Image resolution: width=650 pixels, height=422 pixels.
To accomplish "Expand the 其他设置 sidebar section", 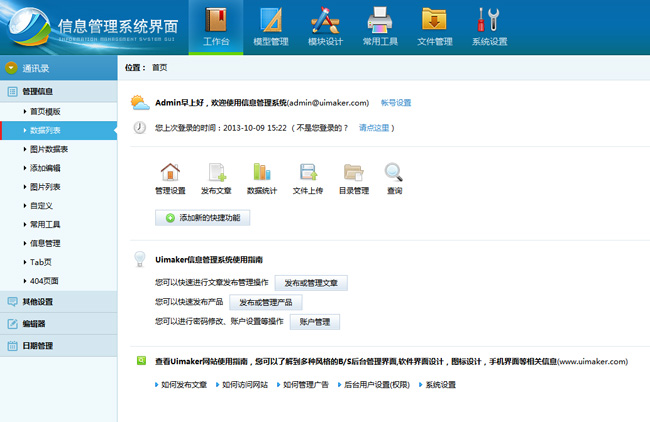I will (x=58, y=302).
